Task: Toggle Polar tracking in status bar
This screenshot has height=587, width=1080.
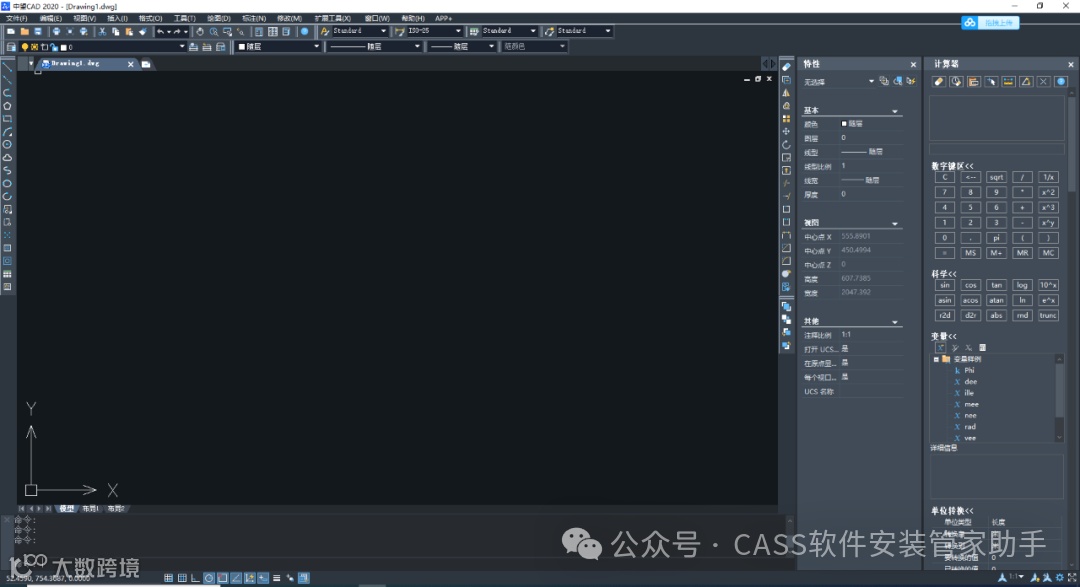Action: [x=209, y=578]
